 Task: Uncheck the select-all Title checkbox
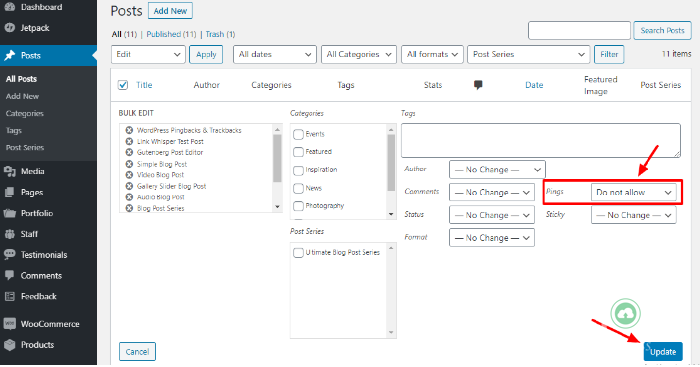pyautogui.click(x=123, y=85)
